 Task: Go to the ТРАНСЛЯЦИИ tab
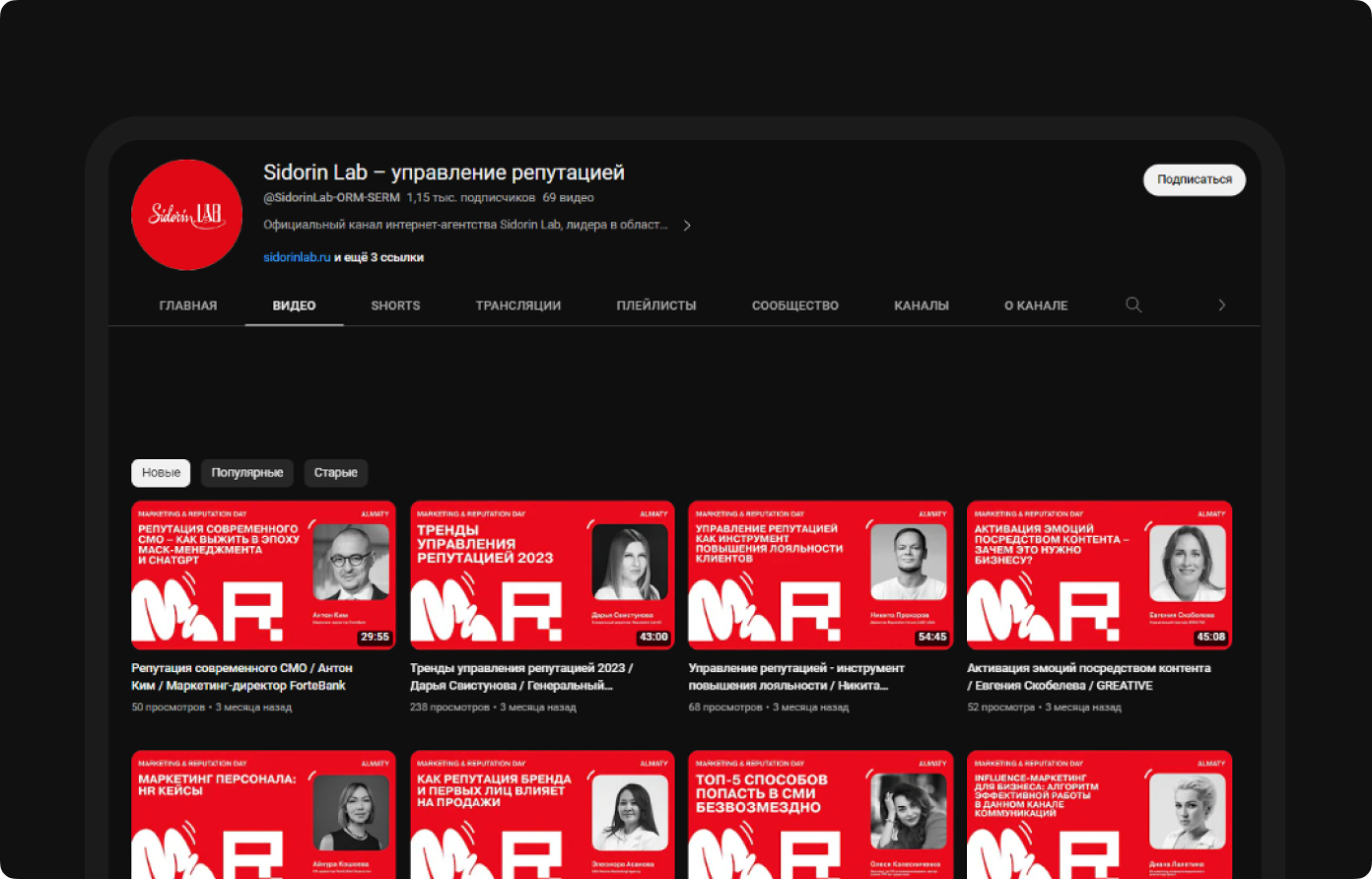[x=518, y=305]
